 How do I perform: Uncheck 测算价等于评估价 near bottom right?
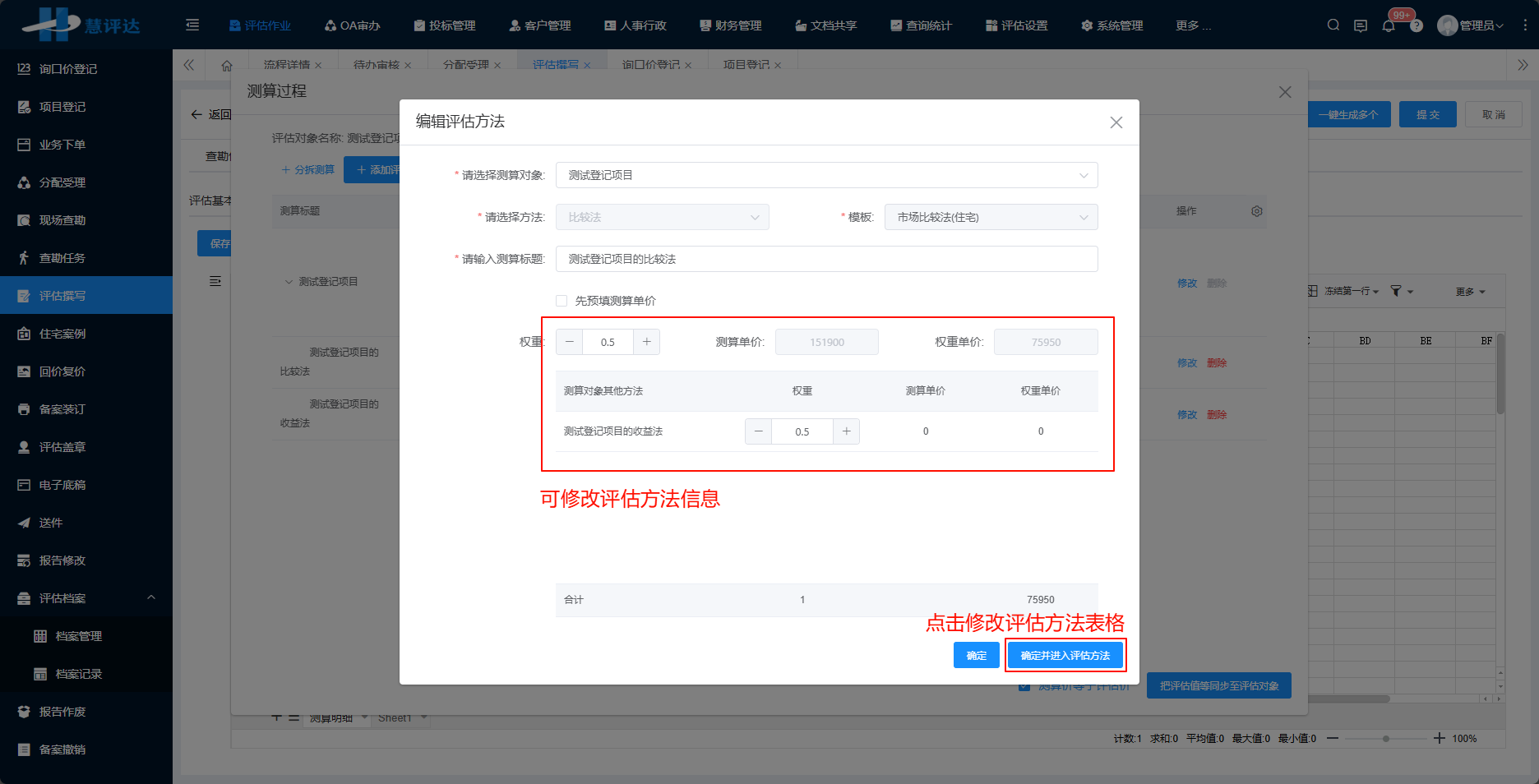[x=1024, y=685]
